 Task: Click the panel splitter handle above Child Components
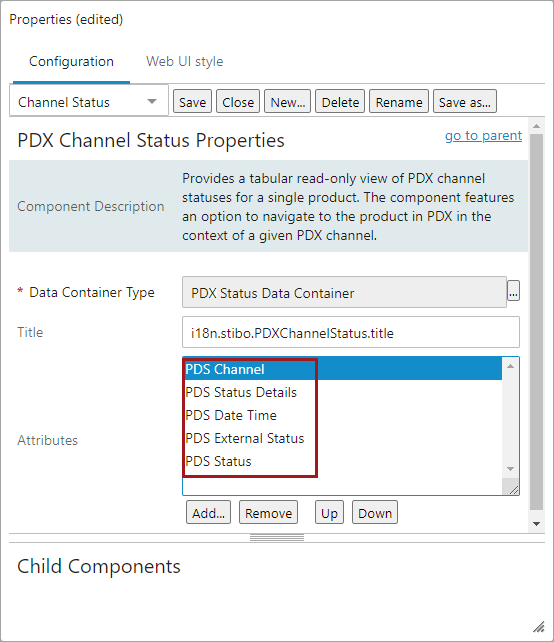(277, 538)
